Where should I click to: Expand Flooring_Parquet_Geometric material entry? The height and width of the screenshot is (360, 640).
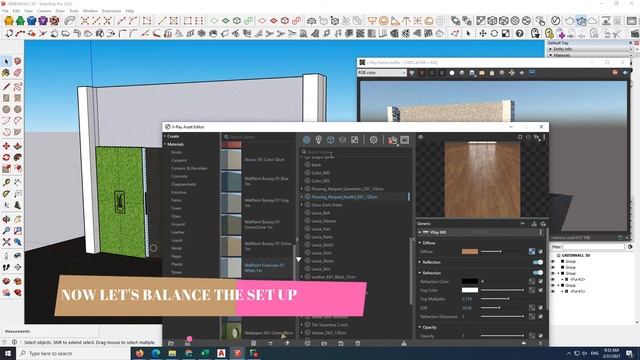coord(302,189)
